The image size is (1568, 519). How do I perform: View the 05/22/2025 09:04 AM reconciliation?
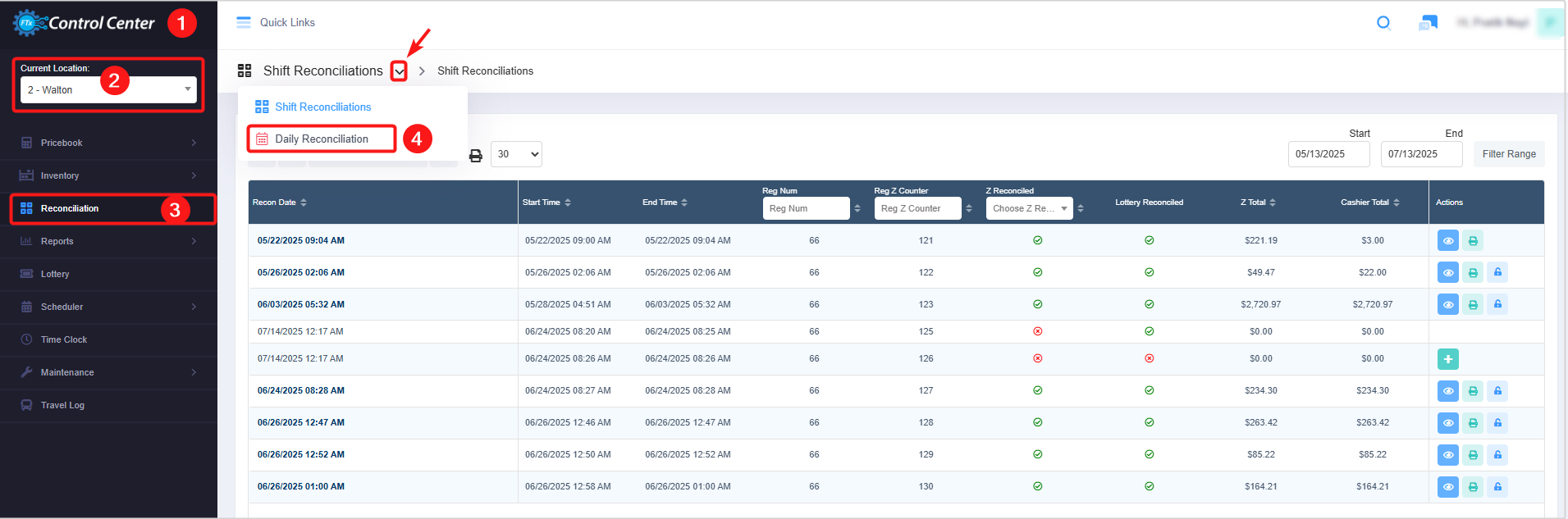(1447, 241)
